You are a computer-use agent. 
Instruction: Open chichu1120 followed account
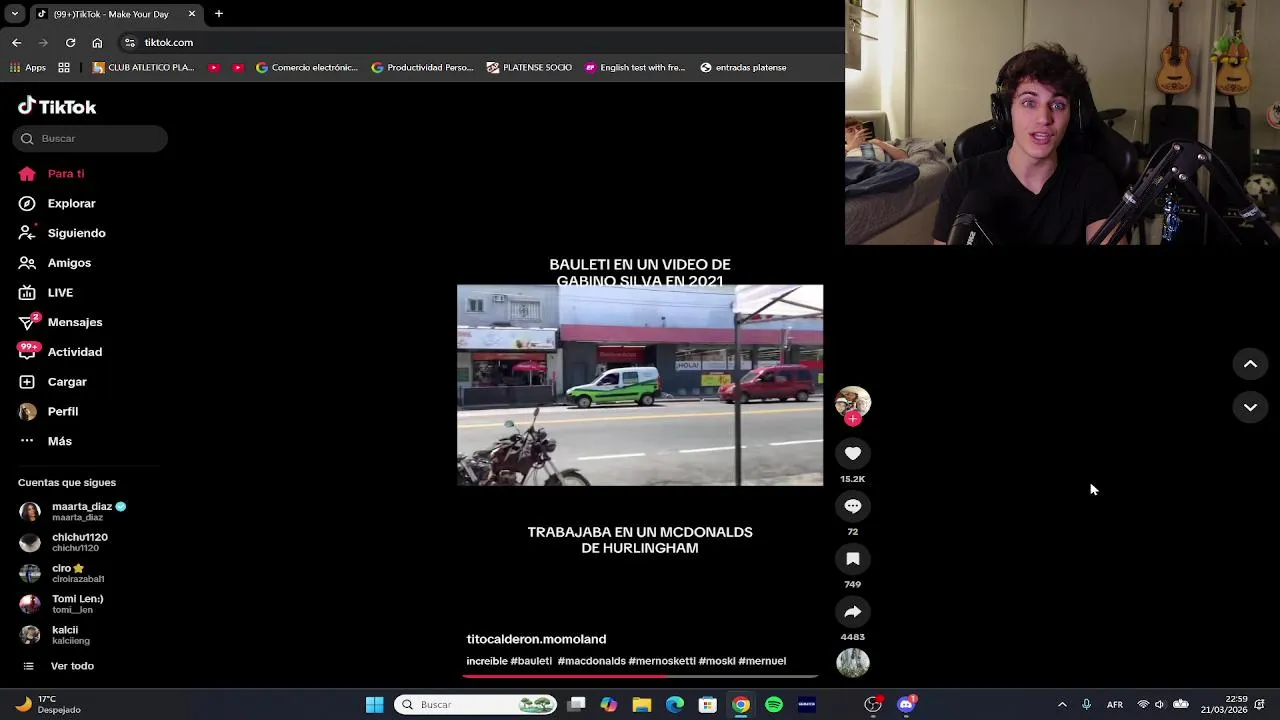pyautogui.click(x=64, y=542)
